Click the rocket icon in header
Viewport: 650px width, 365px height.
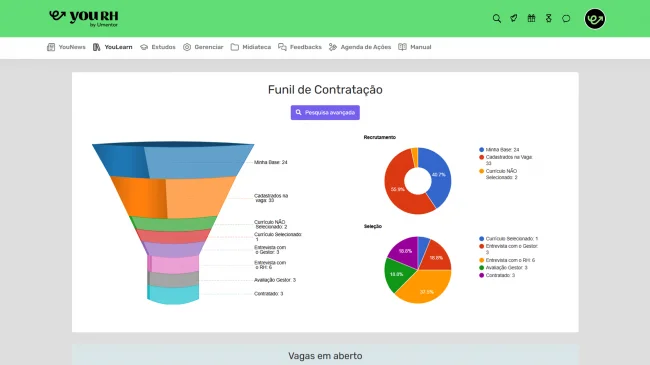click(514, 18)
